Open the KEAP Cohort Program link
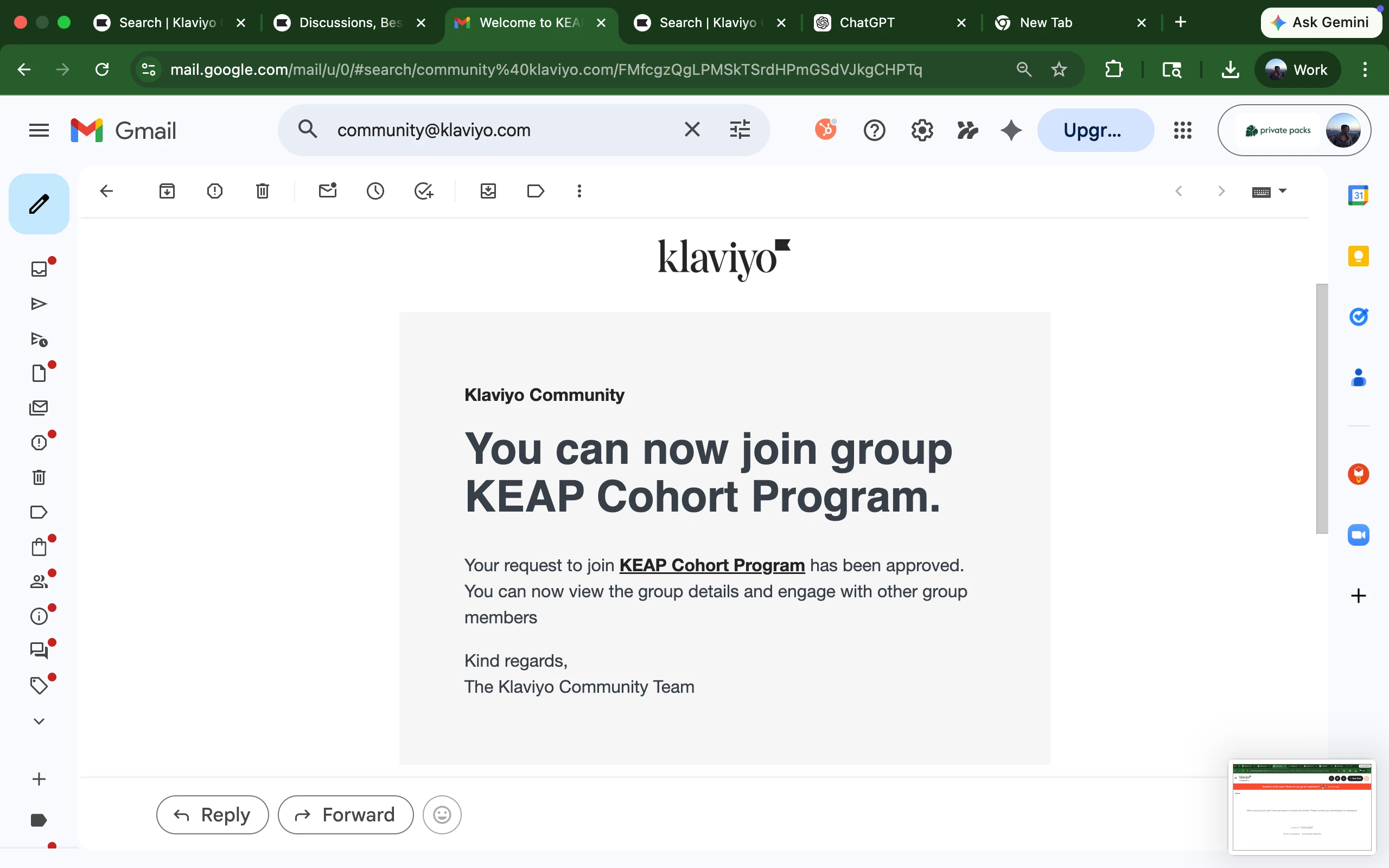1389x868 pixels. 712,565
